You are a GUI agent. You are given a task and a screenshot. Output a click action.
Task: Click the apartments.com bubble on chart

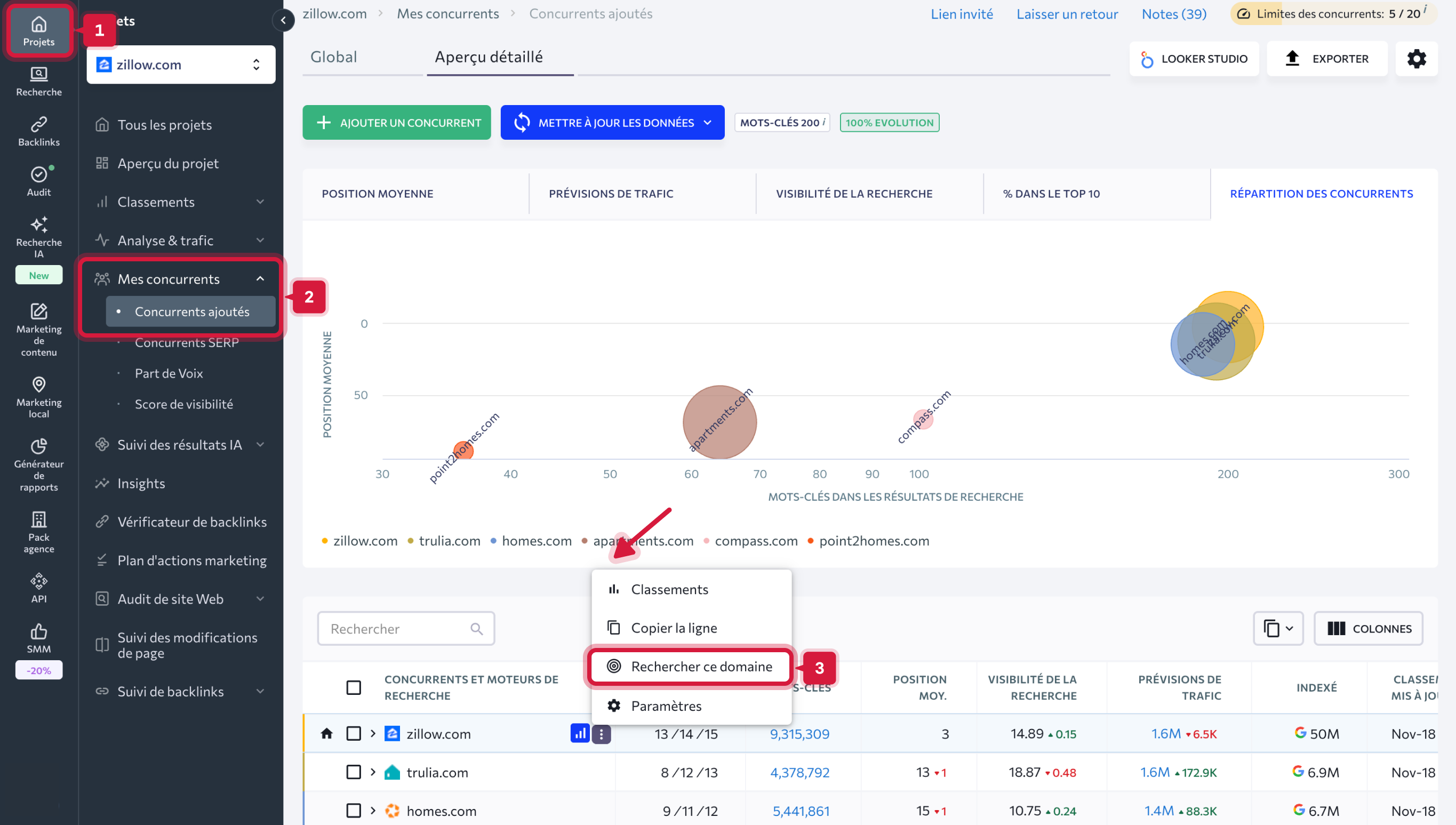pos(719,423)
